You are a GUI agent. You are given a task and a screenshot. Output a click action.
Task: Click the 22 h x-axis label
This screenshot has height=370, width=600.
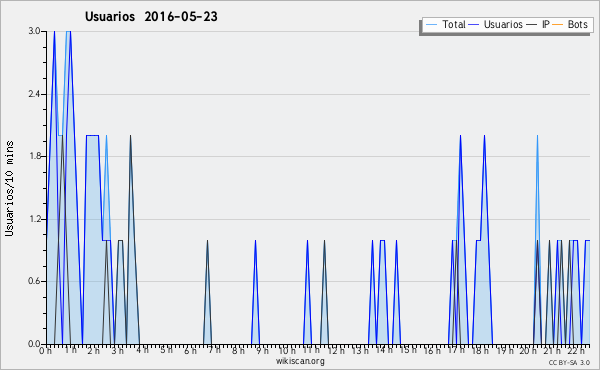pyautogui.click(x=576, y=350)
